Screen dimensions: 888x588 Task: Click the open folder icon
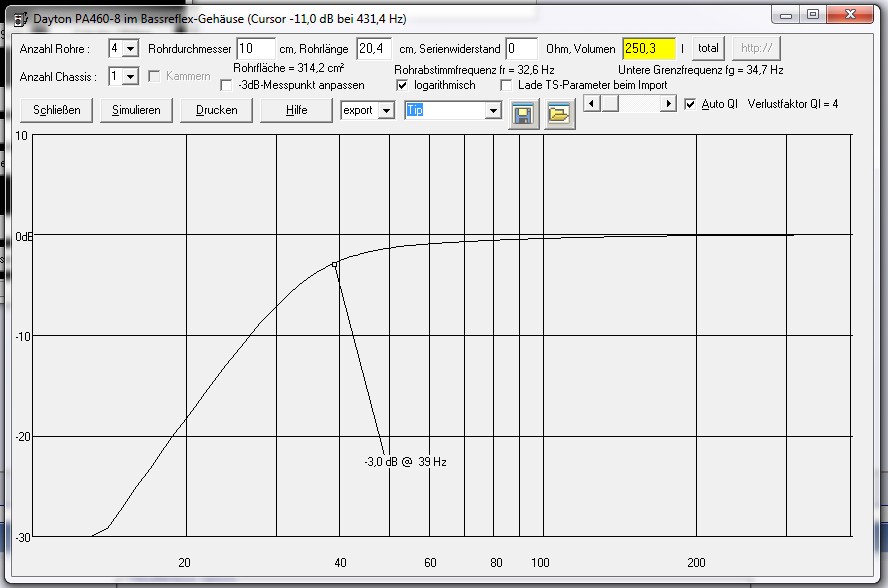560,115
